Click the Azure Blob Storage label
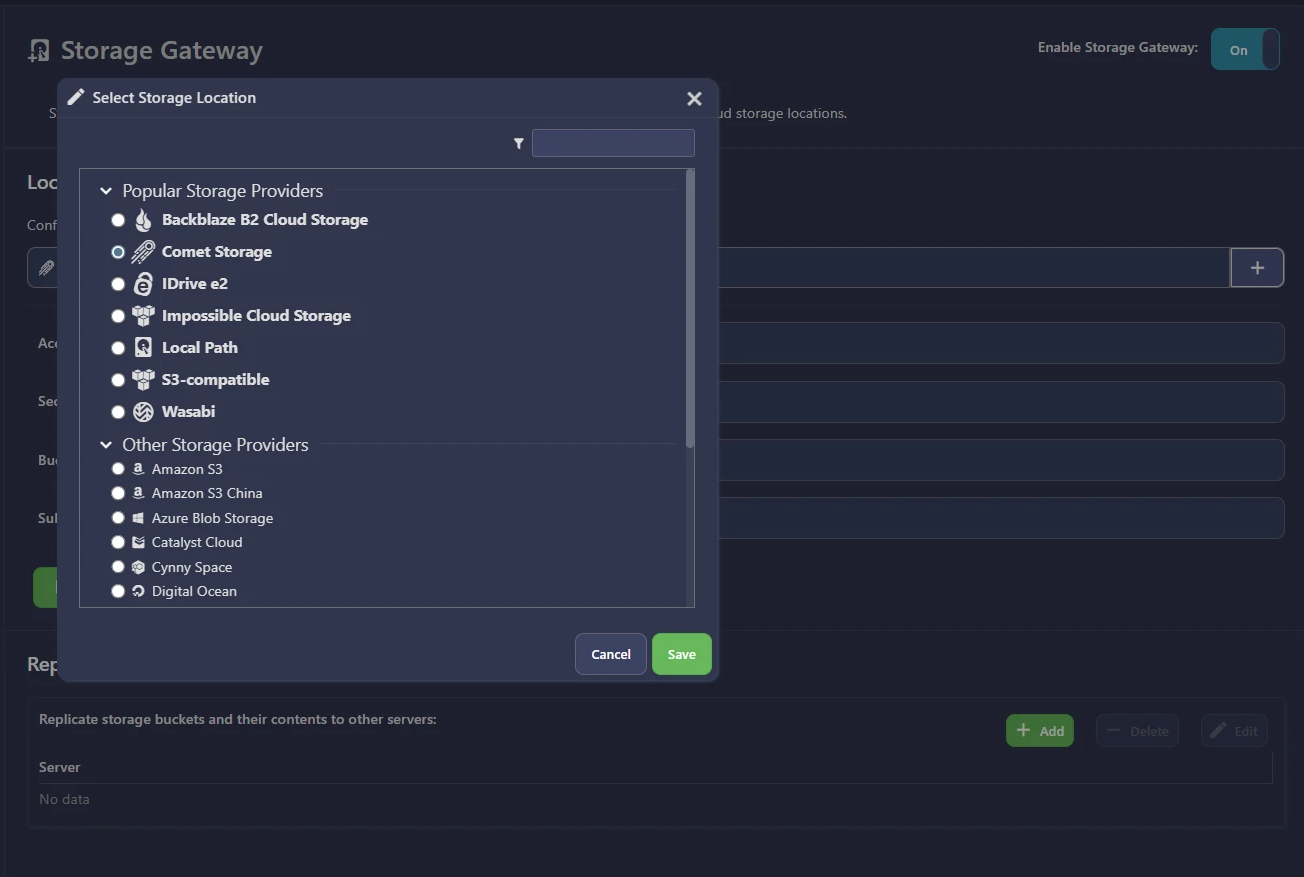 pos(213,518)
